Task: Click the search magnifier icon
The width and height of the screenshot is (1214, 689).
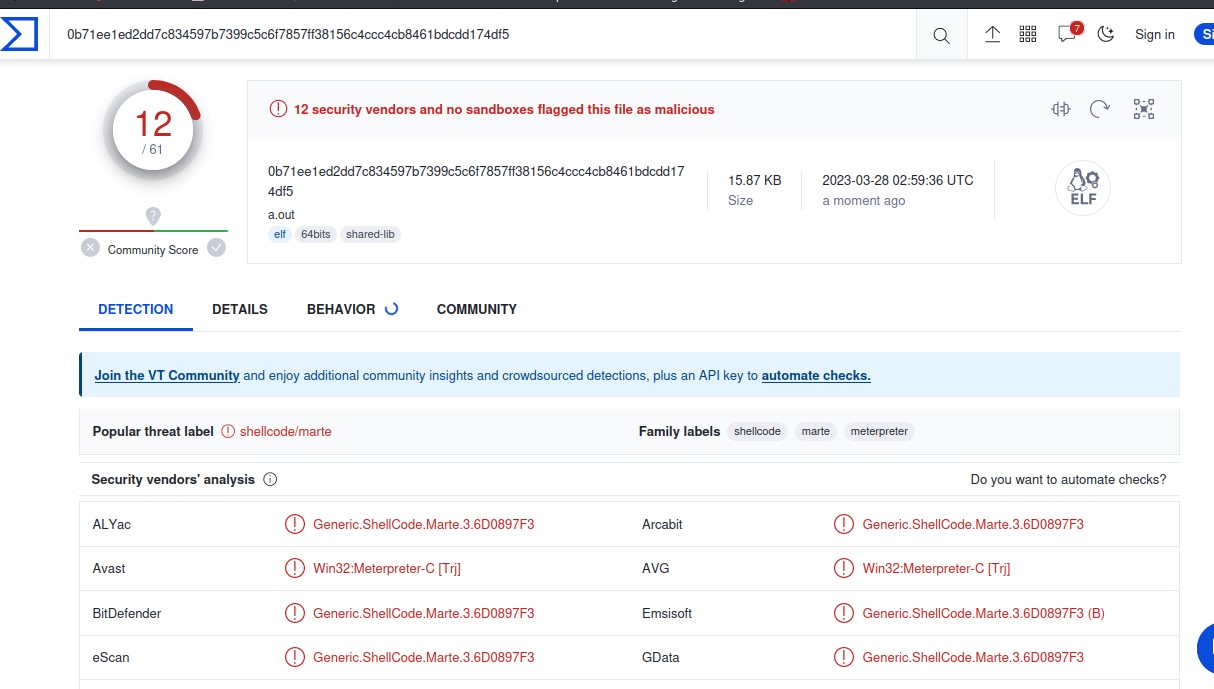Action: click(x=941, y=35)
